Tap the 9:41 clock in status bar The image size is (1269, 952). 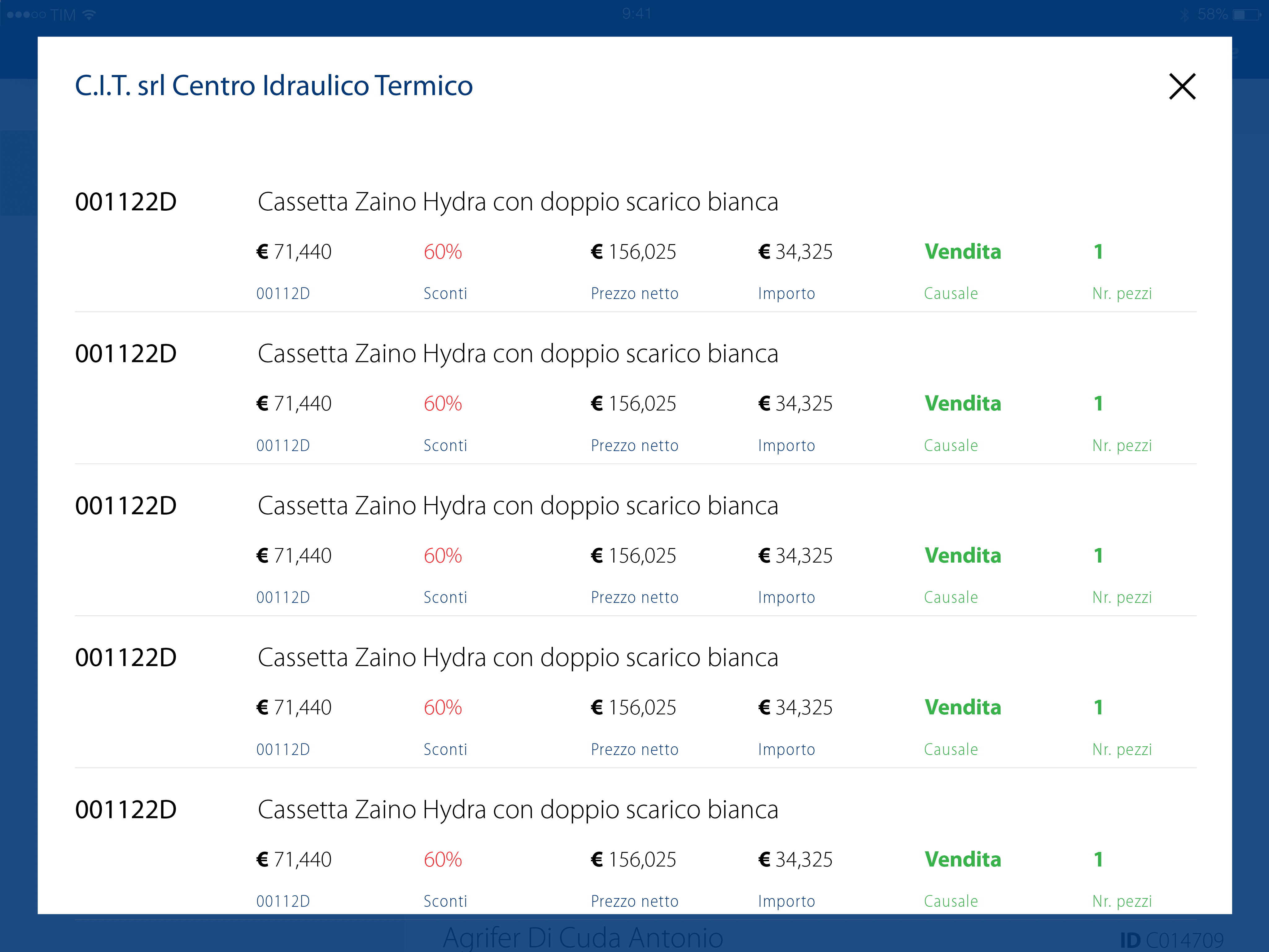pyautogui.click(x=636, y=14)
